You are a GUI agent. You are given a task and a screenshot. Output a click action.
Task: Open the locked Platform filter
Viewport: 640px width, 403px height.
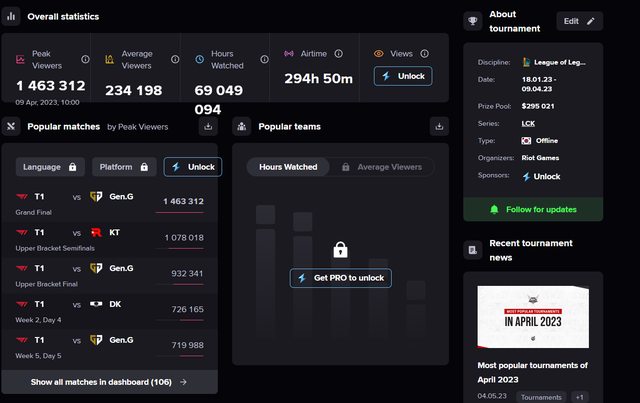[x=125, y=167]
